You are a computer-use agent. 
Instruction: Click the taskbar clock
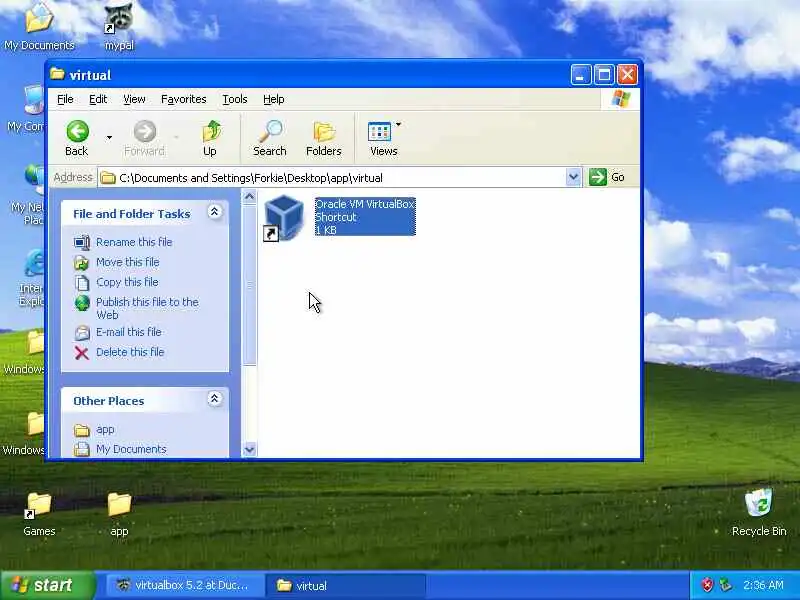763,585
